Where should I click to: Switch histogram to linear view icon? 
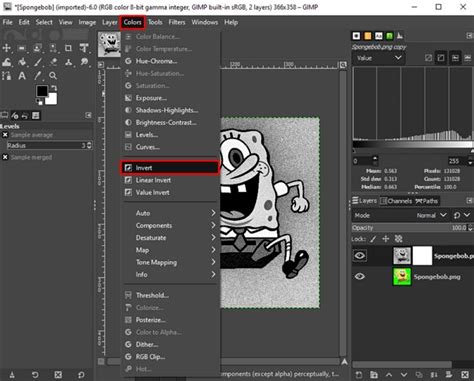(x=428, y=58)
